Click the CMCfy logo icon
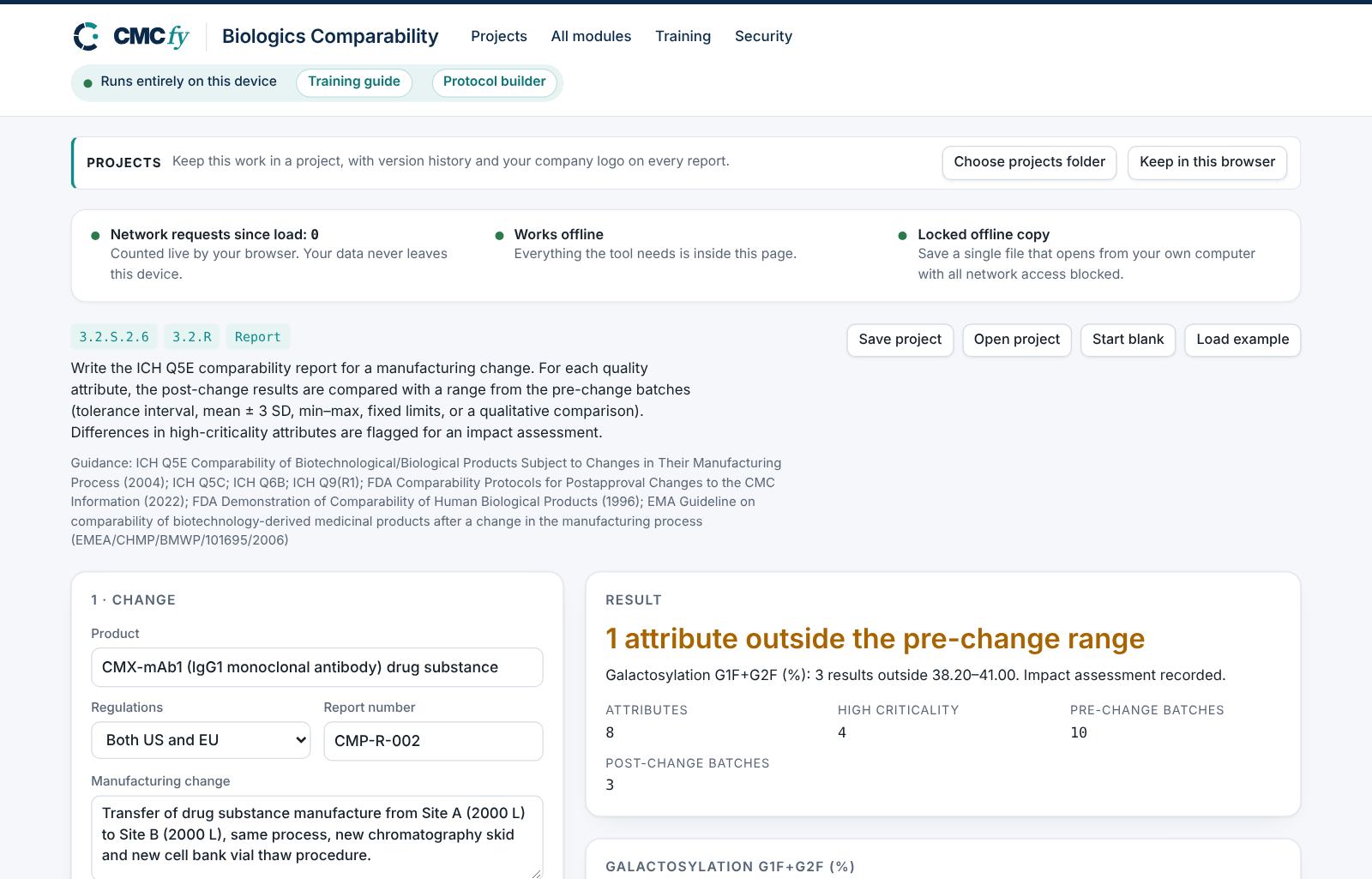The width and height of the screenshot is (1372, 879). click(x=86, y=36)
